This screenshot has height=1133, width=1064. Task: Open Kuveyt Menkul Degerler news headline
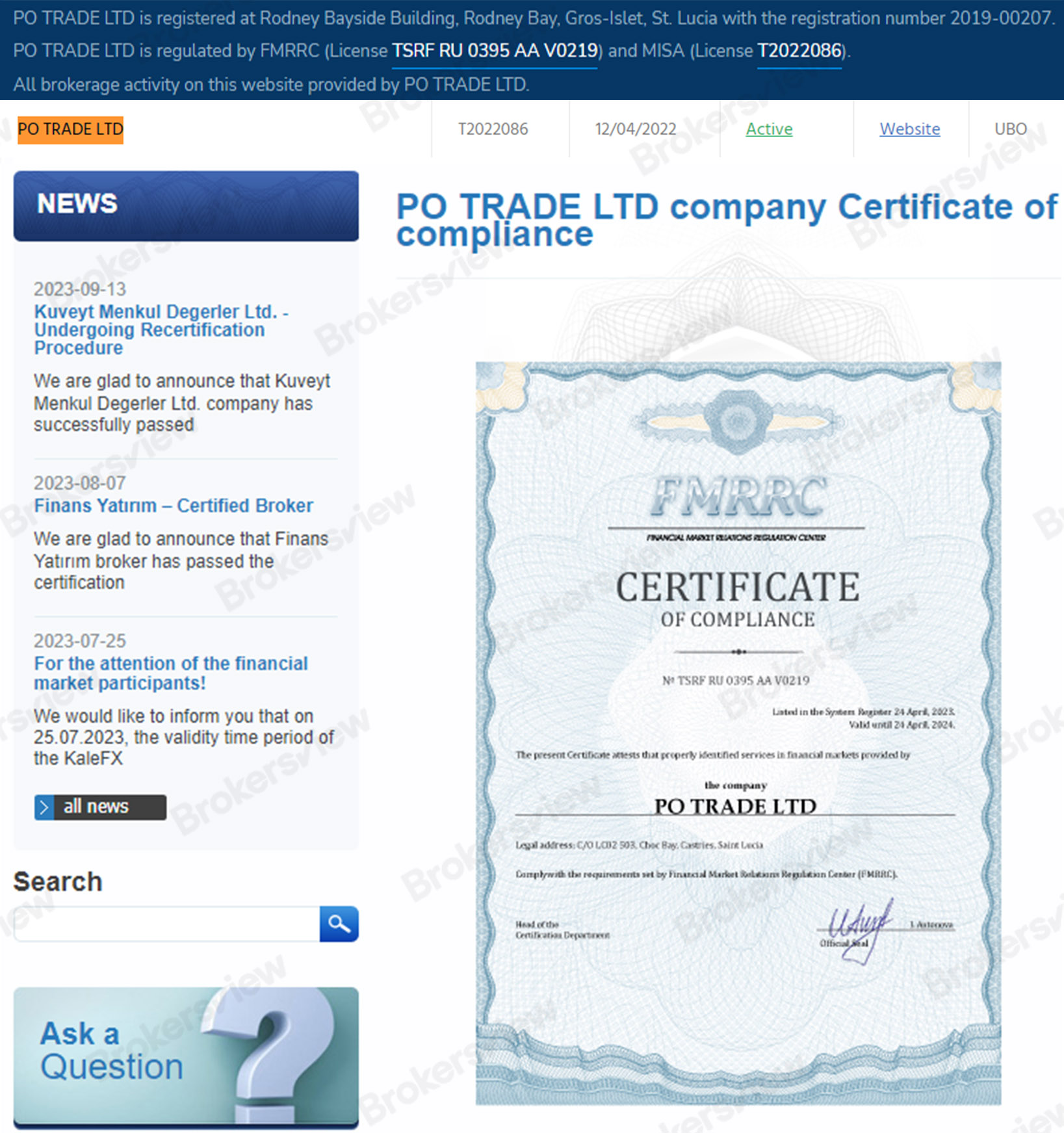tap(162, 330)
